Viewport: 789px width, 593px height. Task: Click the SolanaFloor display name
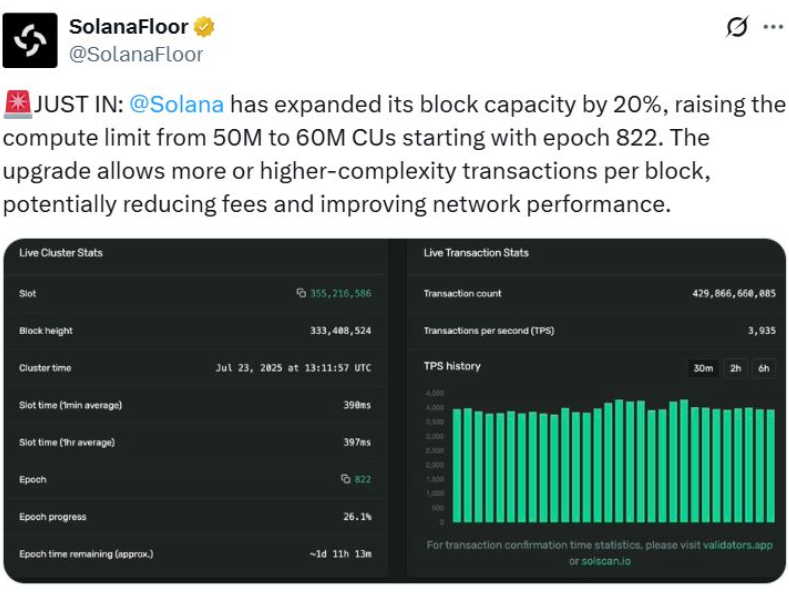click(128, 27)
